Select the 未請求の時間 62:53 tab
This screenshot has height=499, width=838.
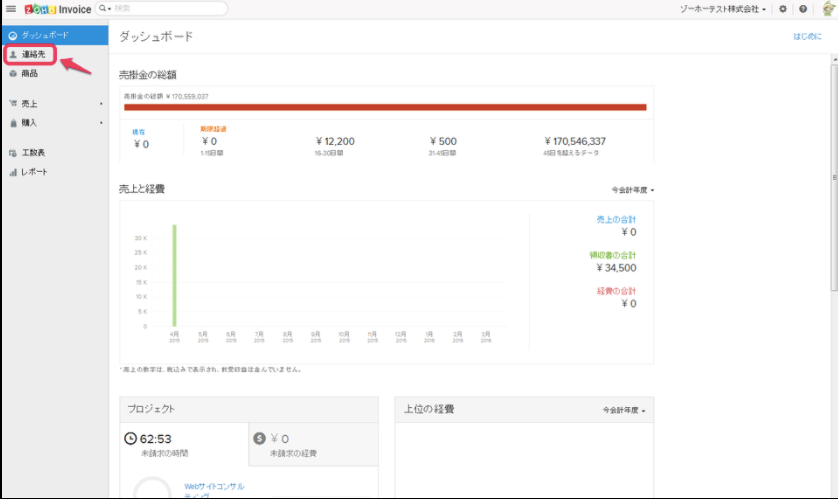point(184,445)
